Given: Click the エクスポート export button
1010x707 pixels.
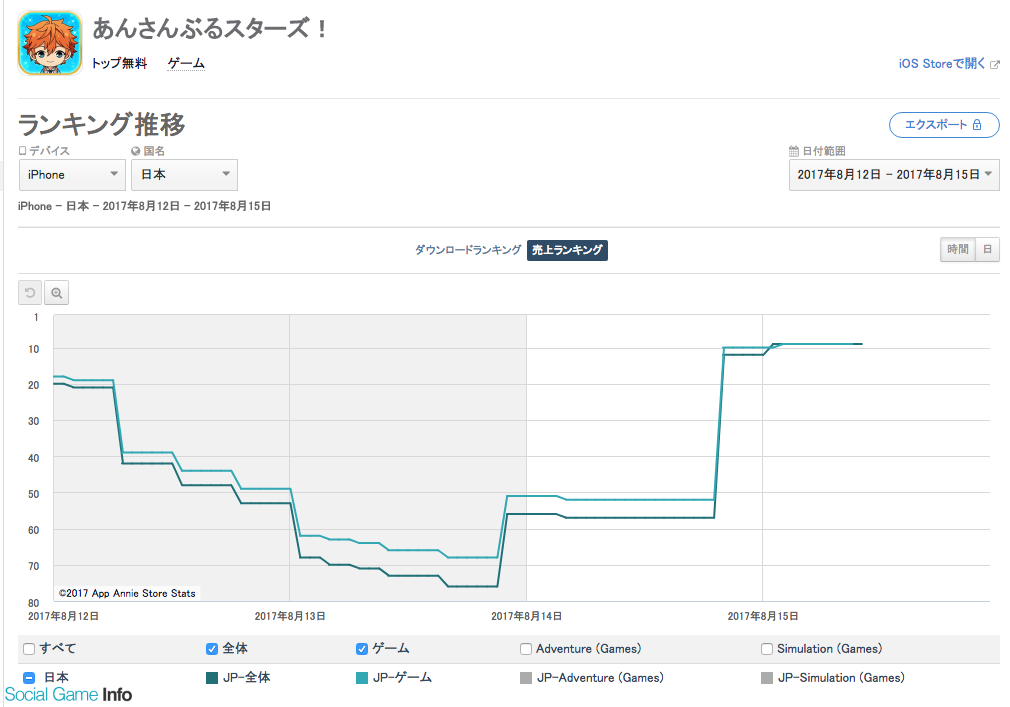Looking at the screenshot, I should point(944,125).
